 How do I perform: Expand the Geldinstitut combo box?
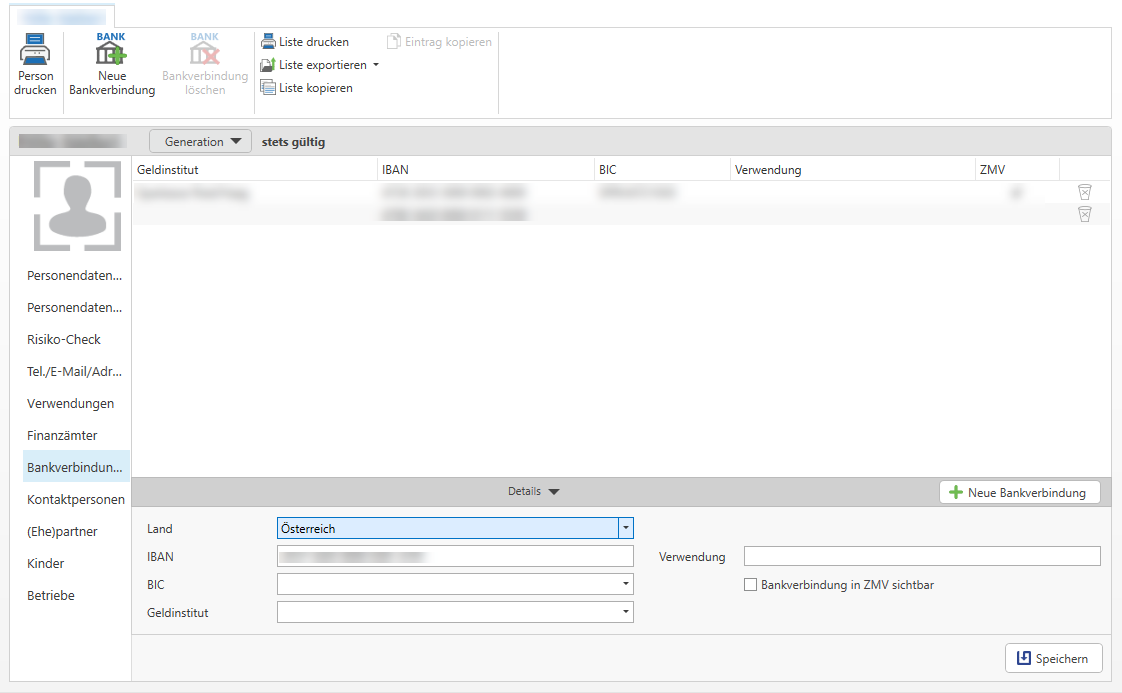point(625,612)
